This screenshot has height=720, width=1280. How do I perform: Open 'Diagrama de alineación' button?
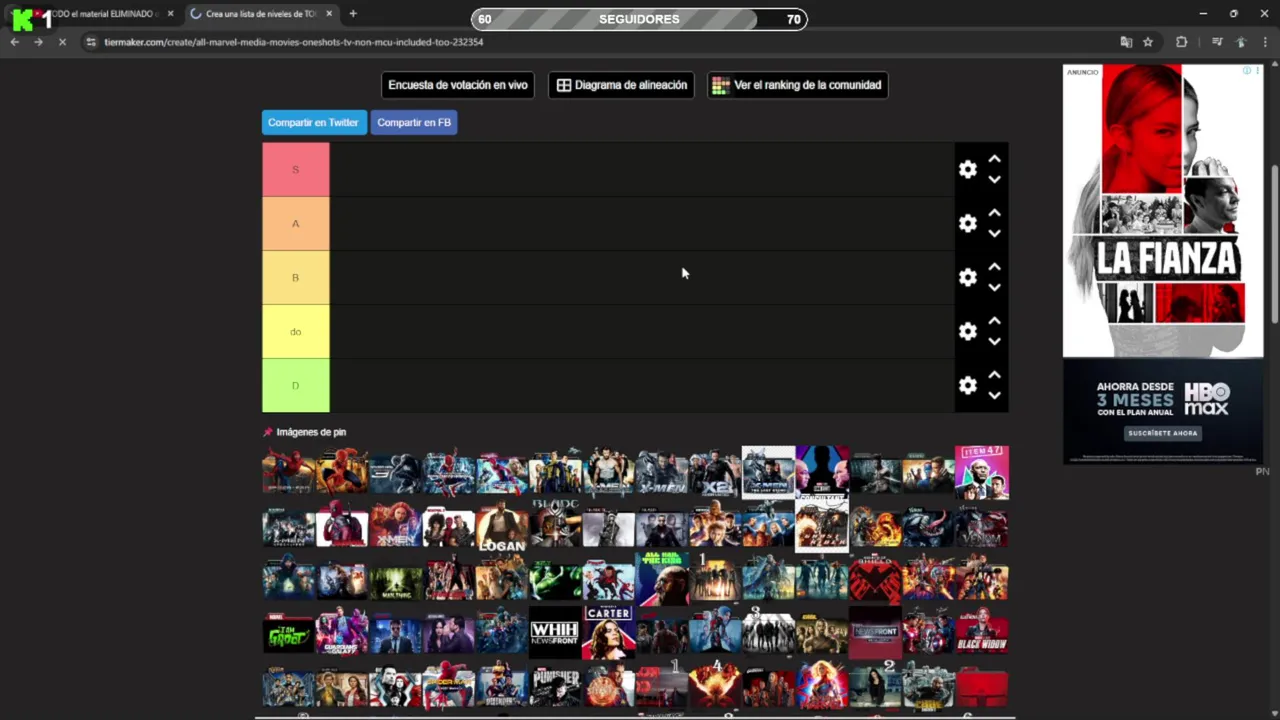tap(621, 85)
